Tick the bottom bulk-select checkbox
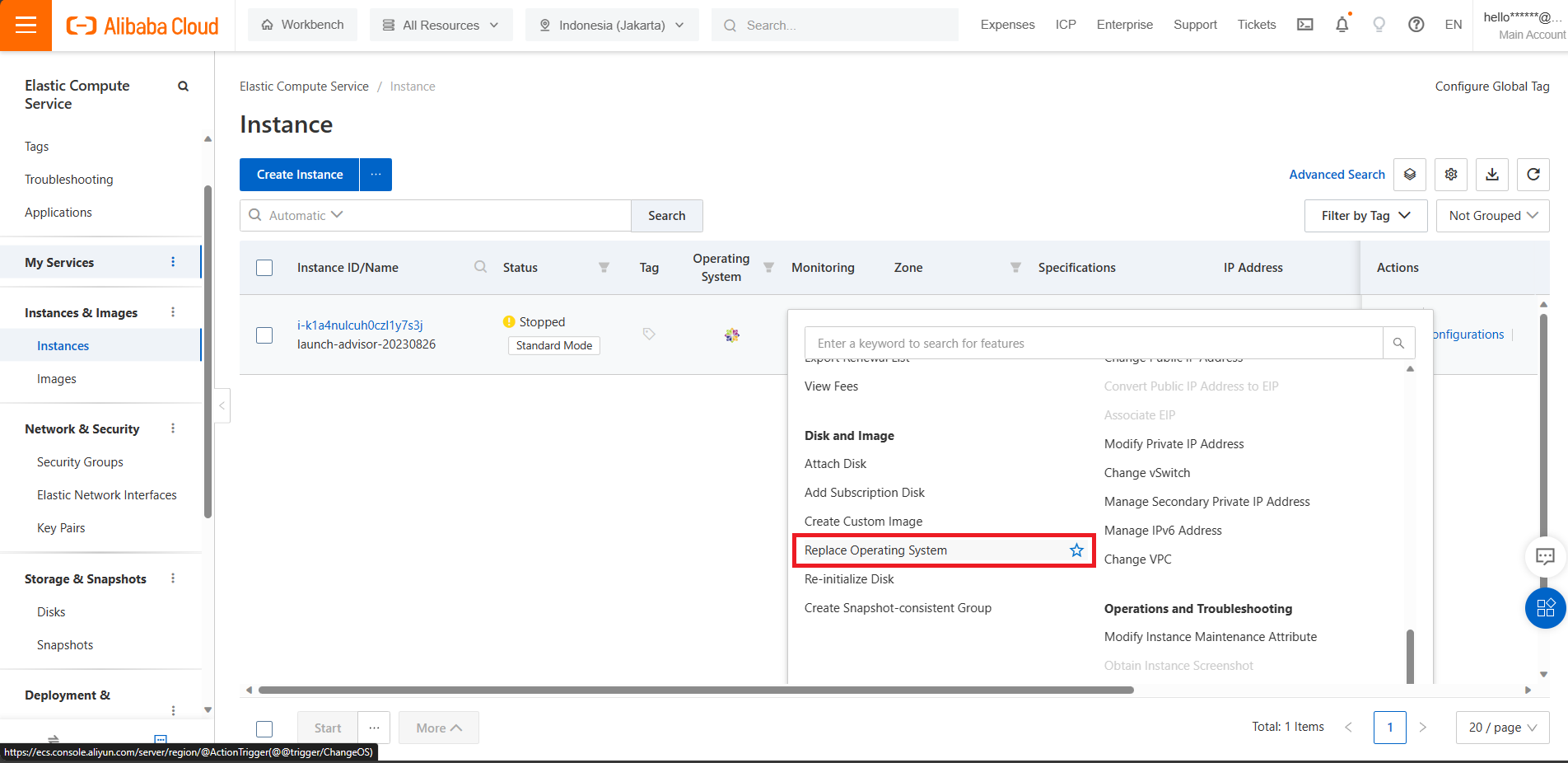Viewport: 1568px width, 763px height. click(264, 728)
